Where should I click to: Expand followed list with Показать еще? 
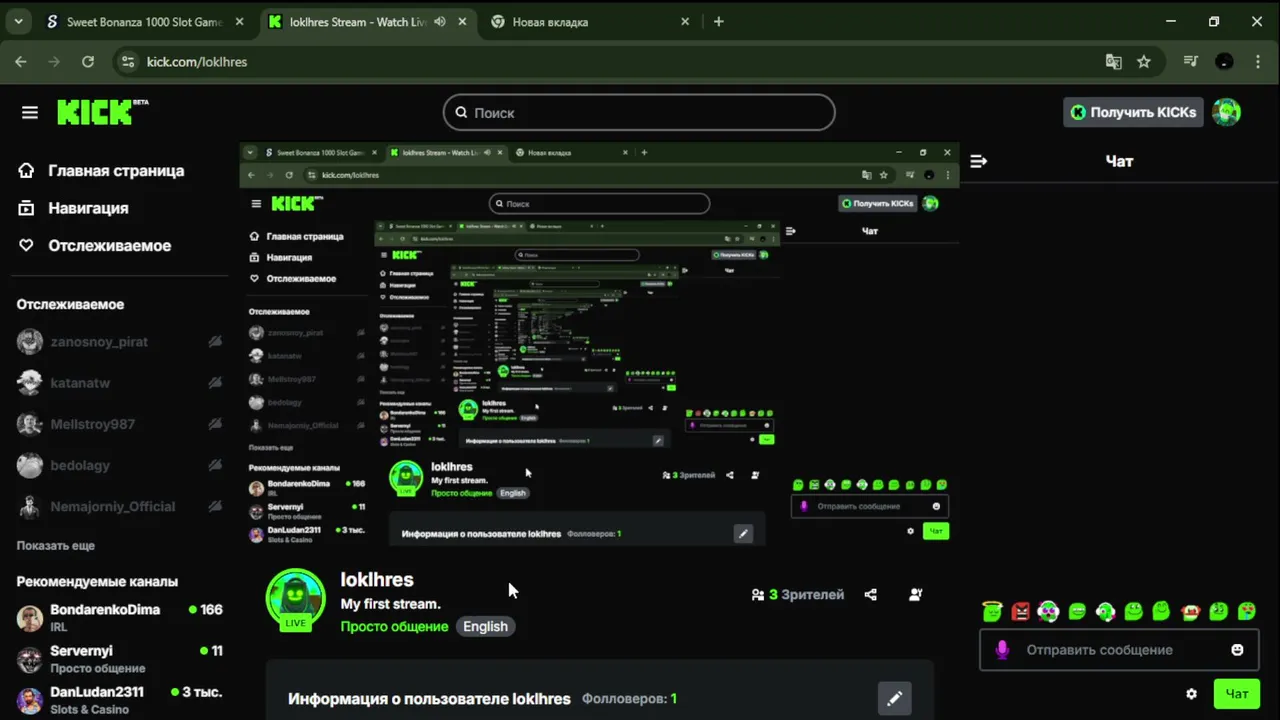tap(56, 546)
